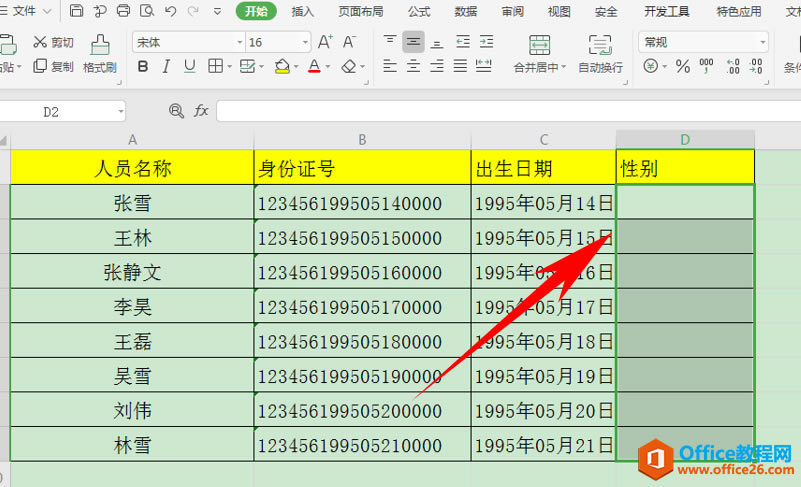The width and height of the screenshot is (801, 487).
Task: Toggle Underline formatting
Action: [x=188, y=67]
